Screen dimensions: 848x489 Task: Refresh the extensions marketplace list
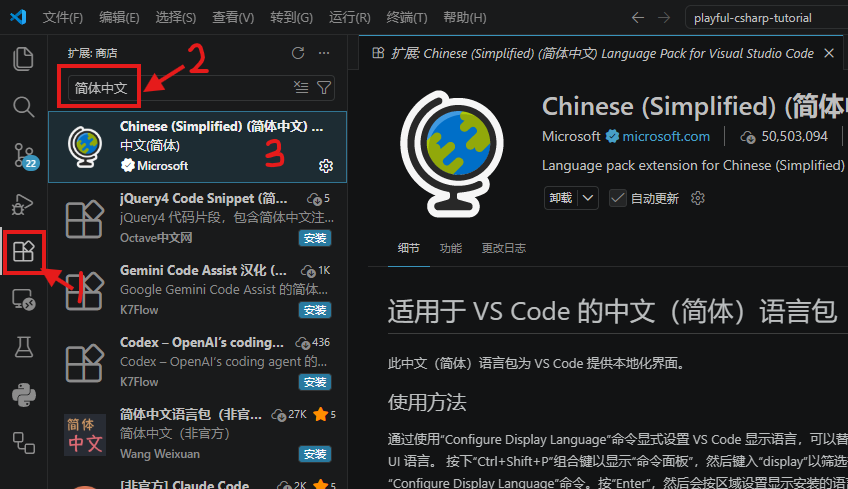298,53
